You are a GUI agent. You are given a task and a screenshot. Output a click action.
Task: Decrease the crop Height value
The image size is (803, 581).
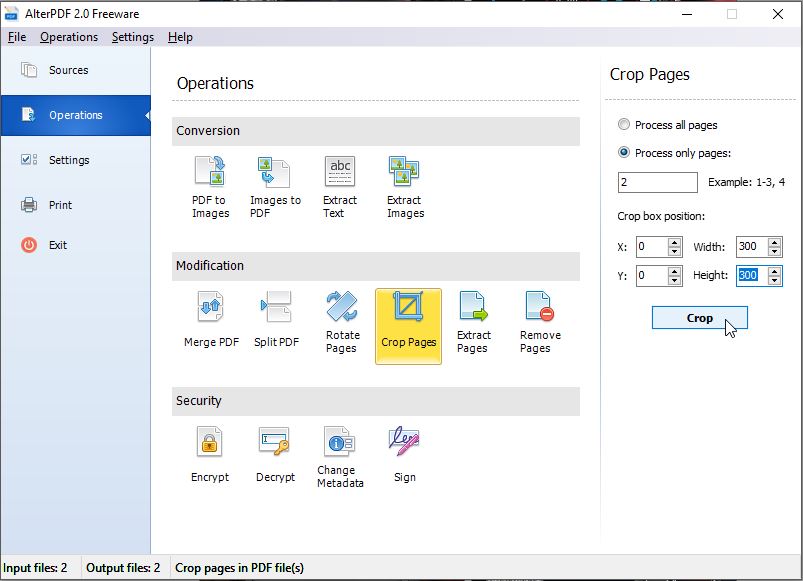pos(774,281)
